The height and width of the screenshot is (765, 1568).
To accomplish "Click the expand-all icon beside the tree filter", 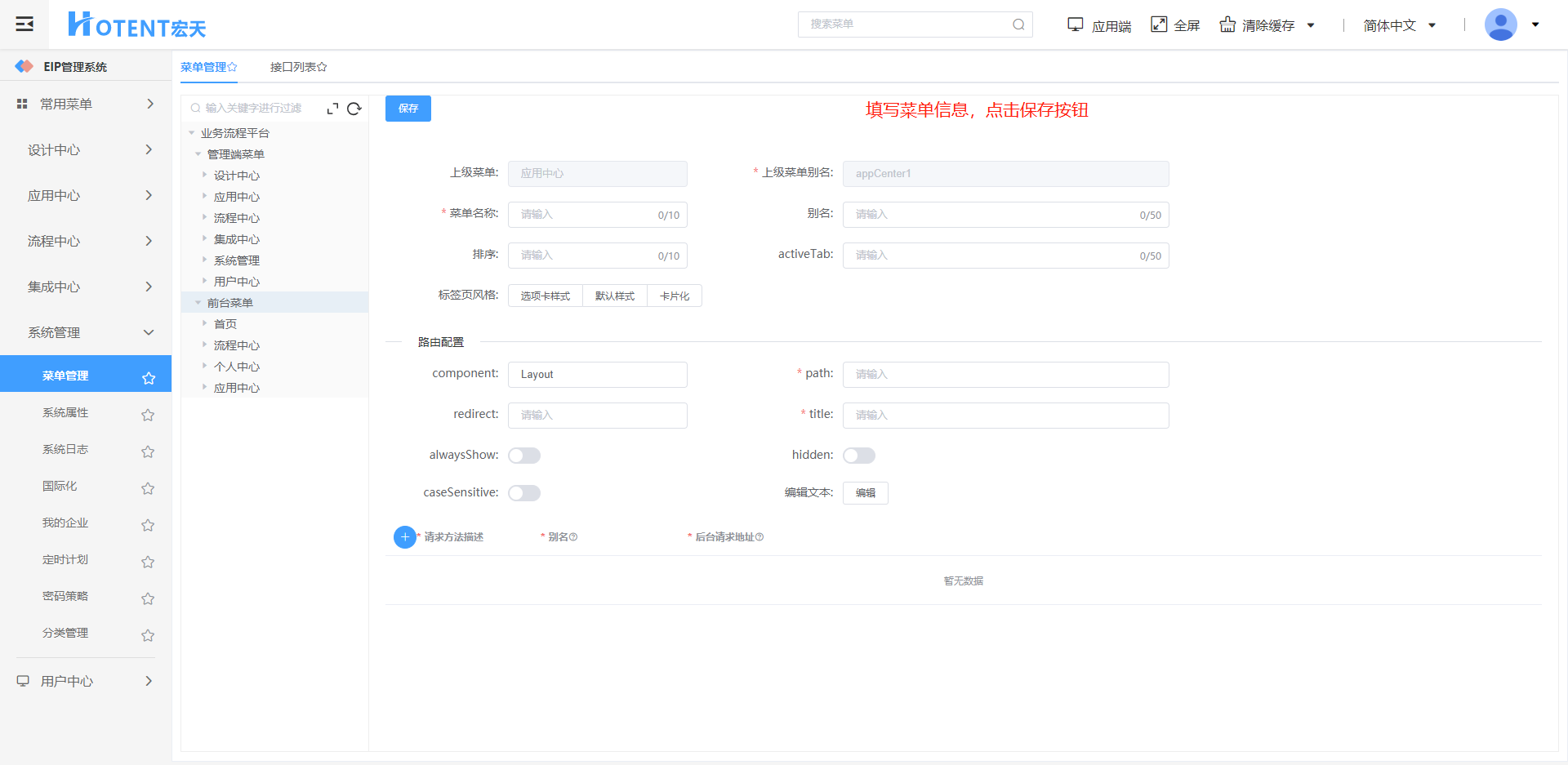I will [x=332, y=109].
